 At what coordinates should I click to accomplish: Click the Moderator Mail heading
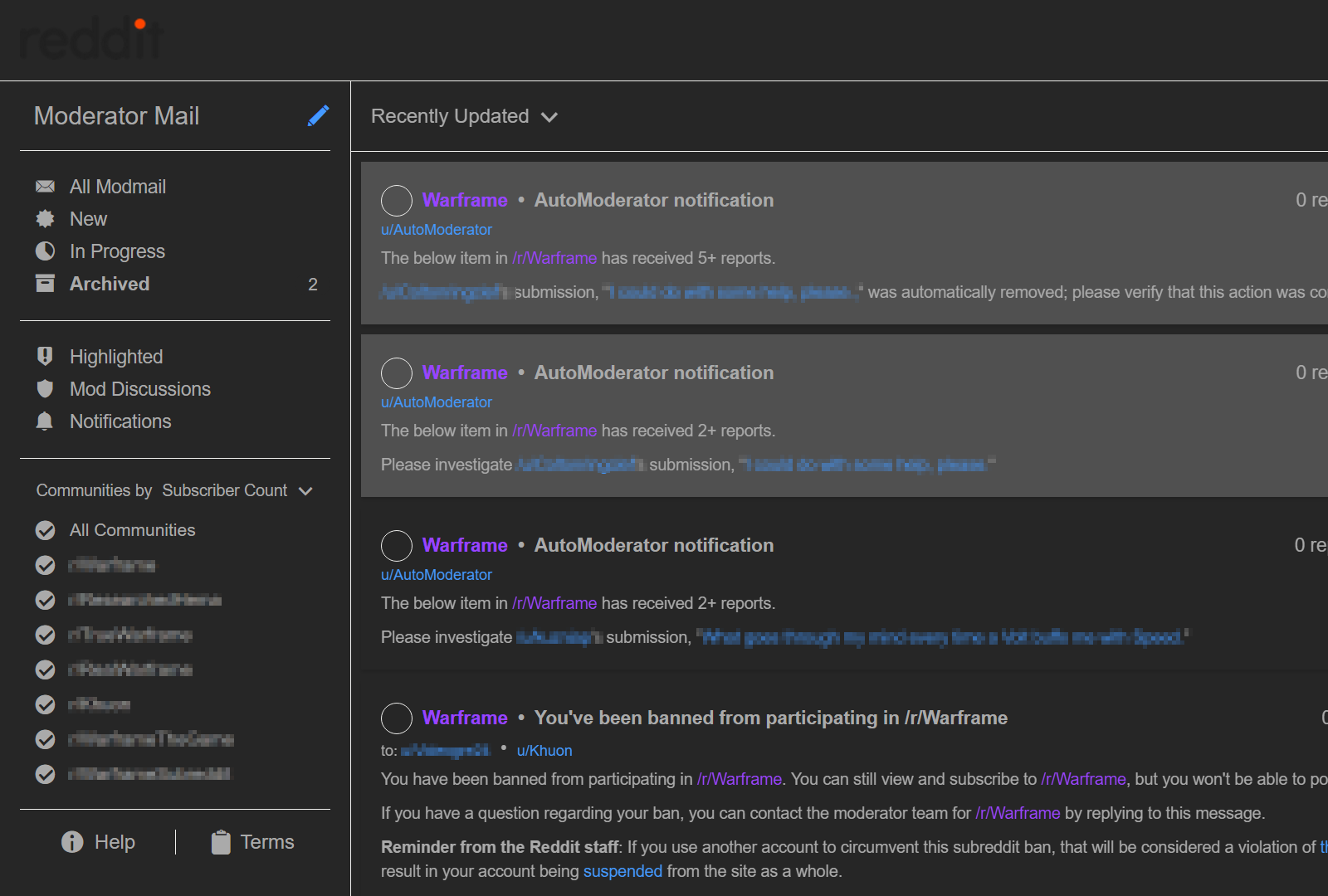click(x=116, y=115)
